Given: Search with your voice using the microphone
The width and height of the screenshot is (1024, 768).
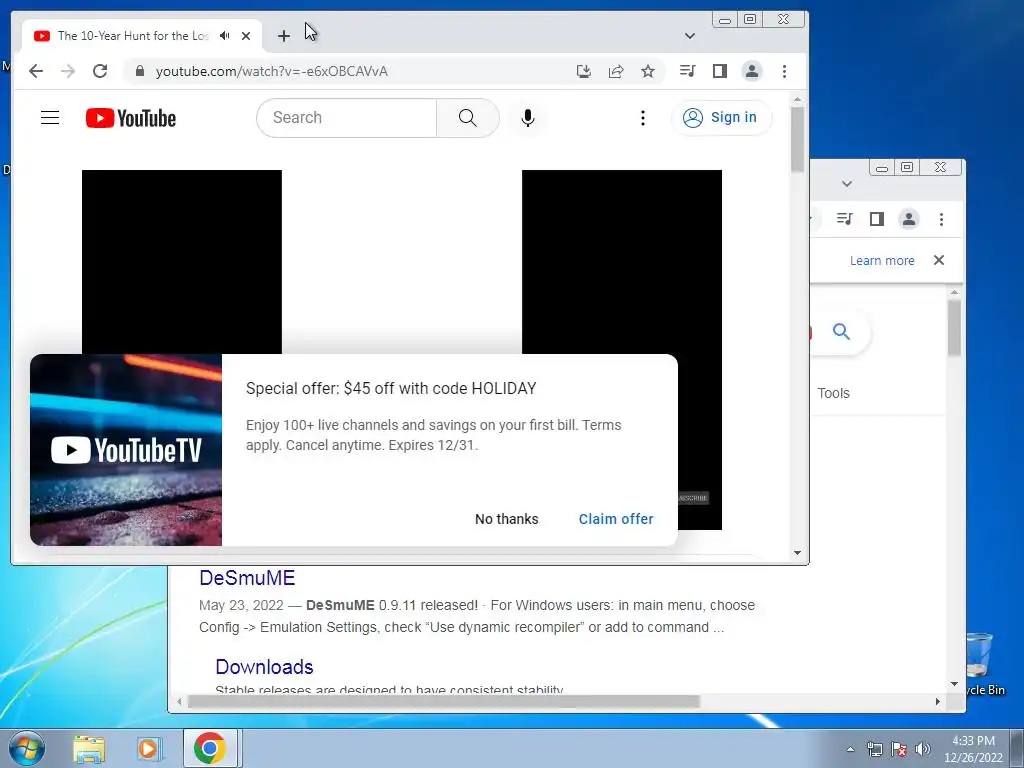Looking at the screenshot, I should [528, 118].
